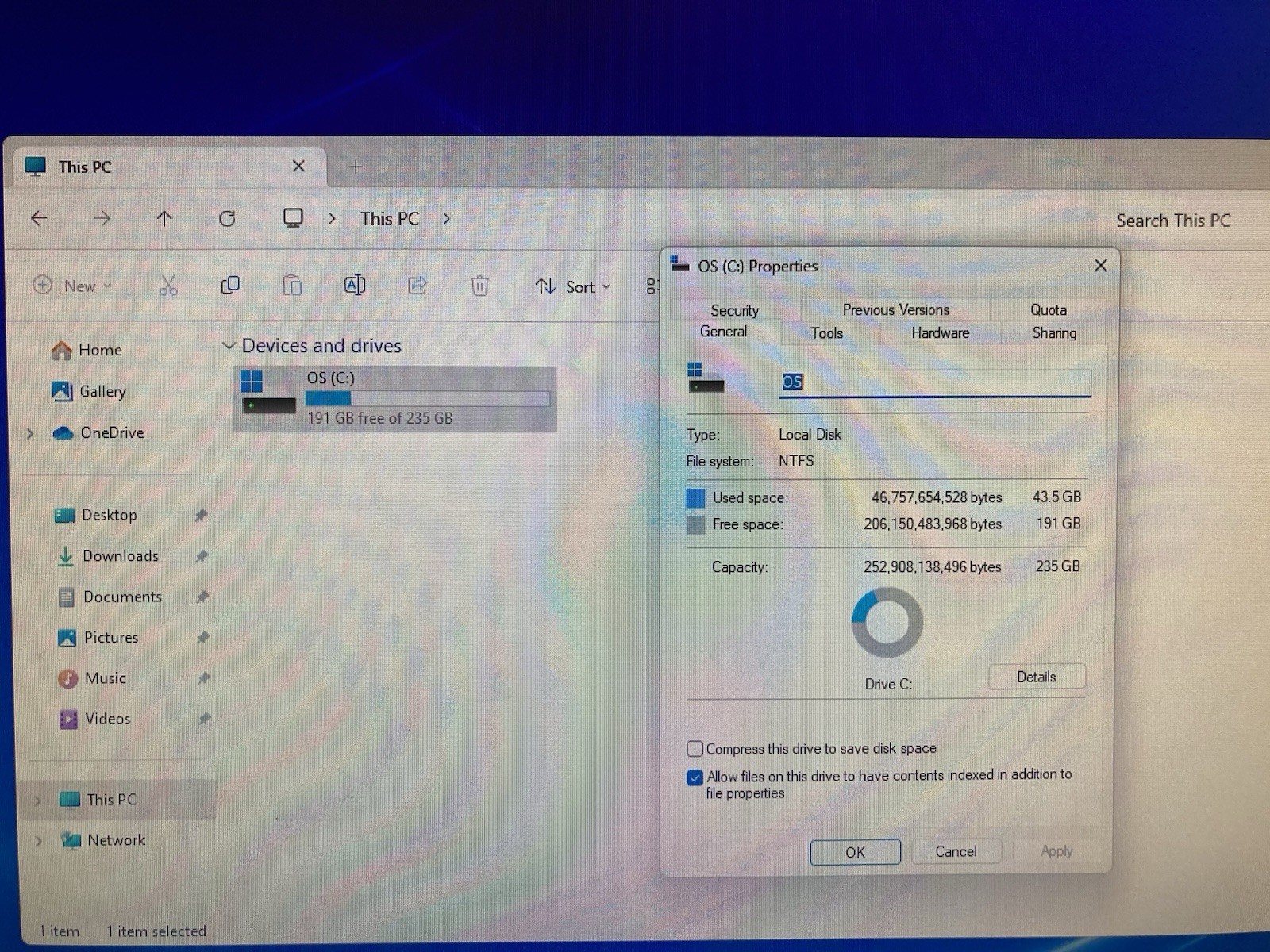Expand the Network tree node

(38, 841)
